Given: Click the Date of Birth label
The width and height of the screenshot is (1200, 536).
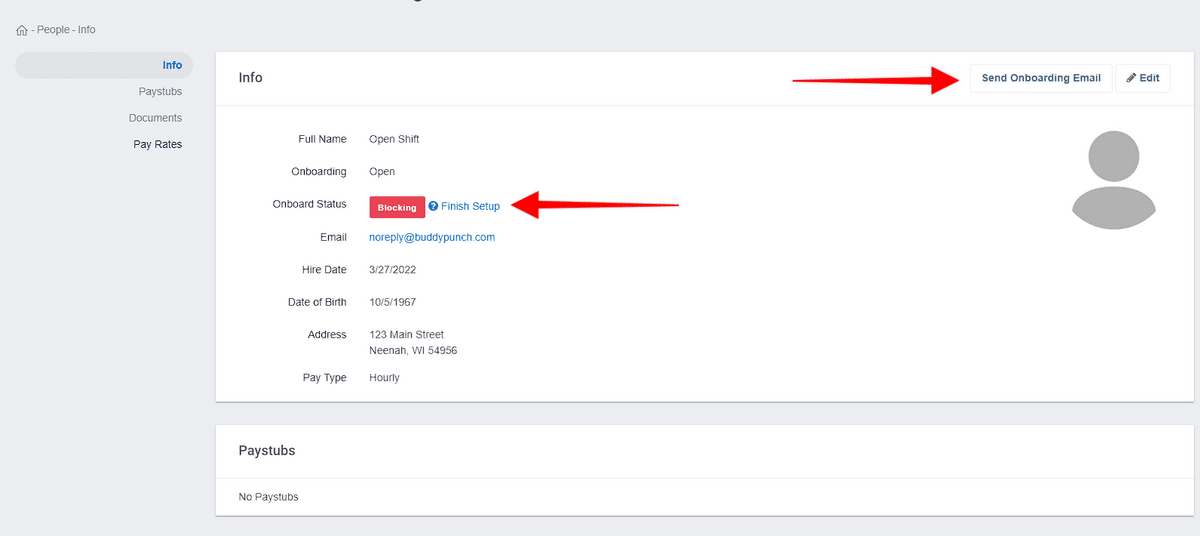Looking at the screenshot, I should [318, 302].
